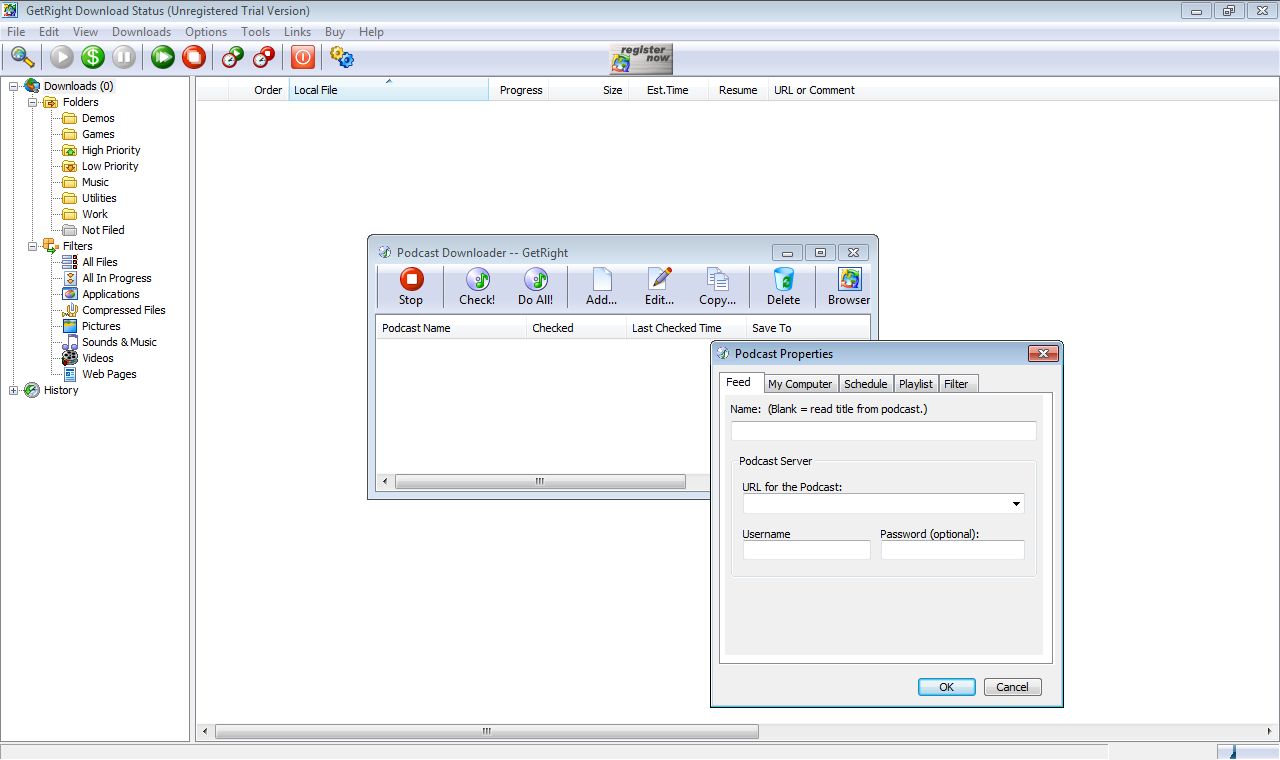This screenshot has height=760, width=1280.
Task: Click Copy... in Podcast Downloader toolbar
Action: click(717, 287)
